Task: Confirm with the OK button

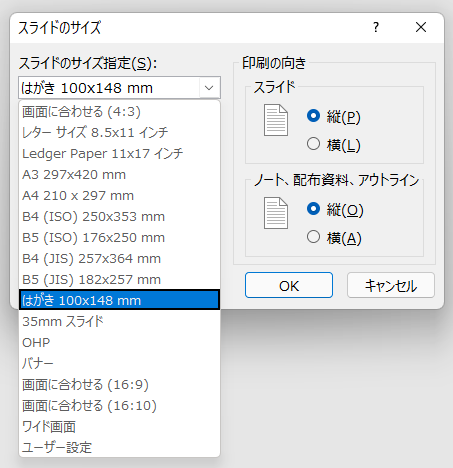Action: 289,285
